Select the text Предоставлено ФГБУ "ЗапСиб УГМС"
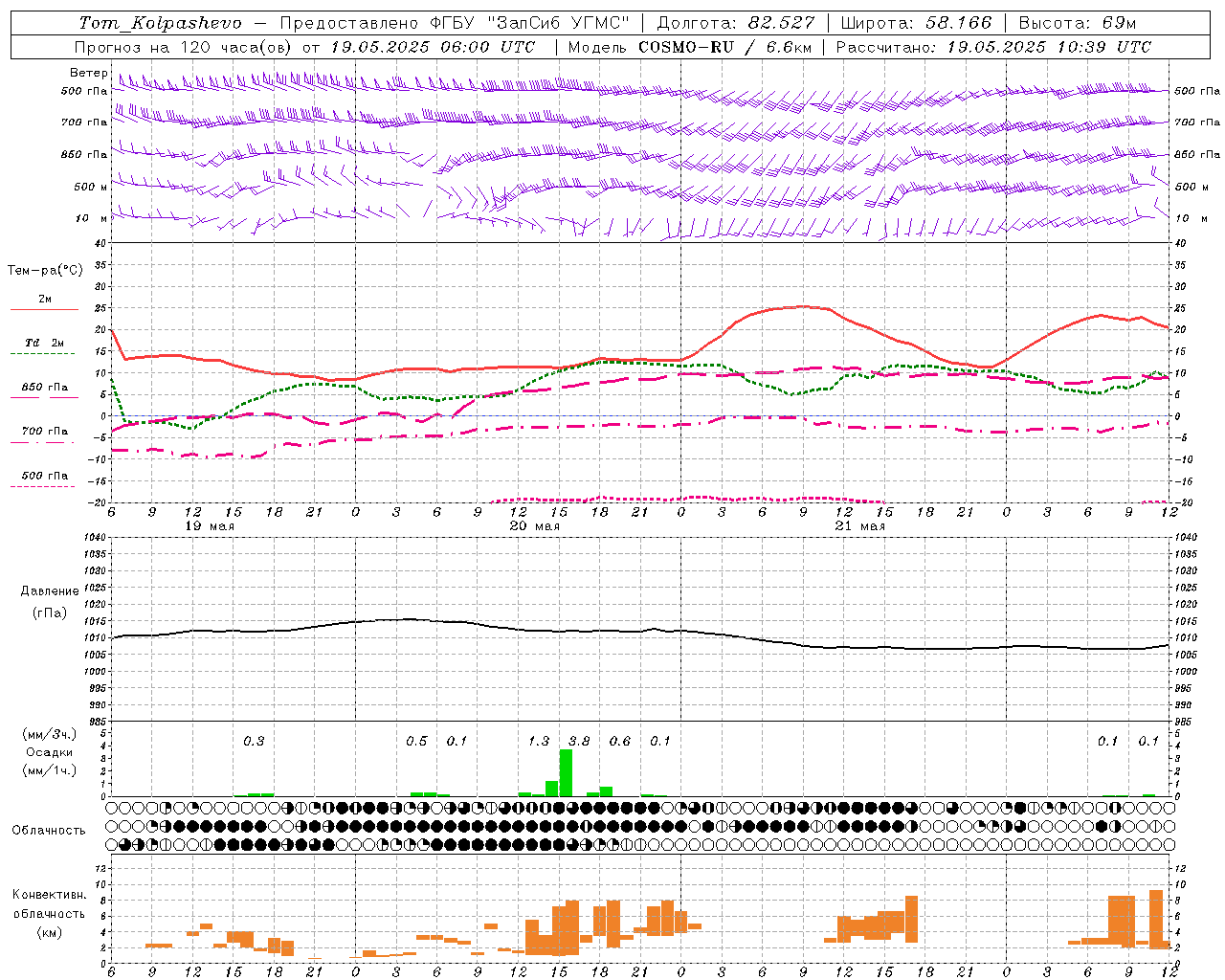Image resolution: width=1225 pixels, height=980 pixels. (455, 23)
